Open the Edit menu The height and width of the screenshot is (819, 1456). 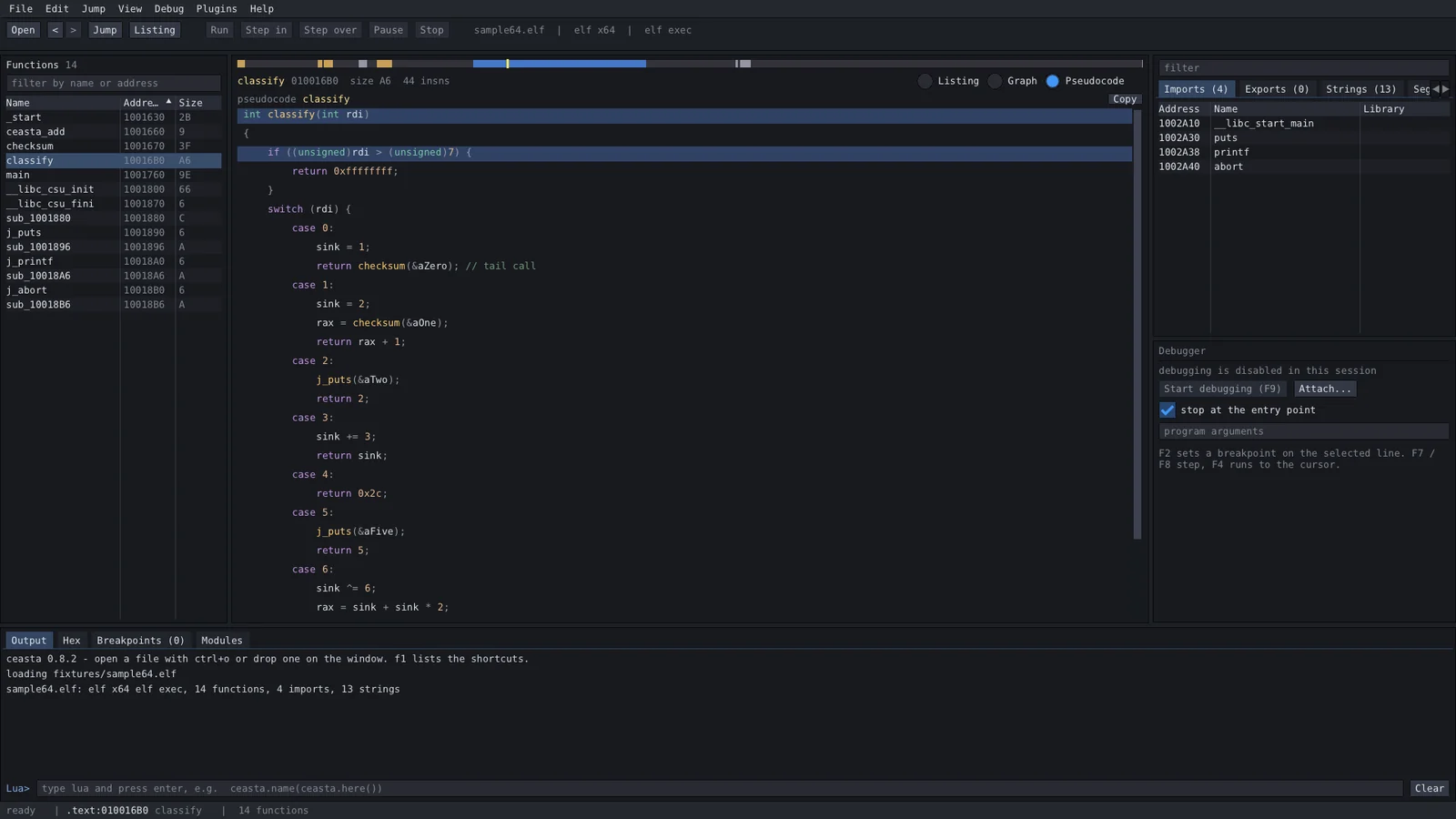(57, 9)
